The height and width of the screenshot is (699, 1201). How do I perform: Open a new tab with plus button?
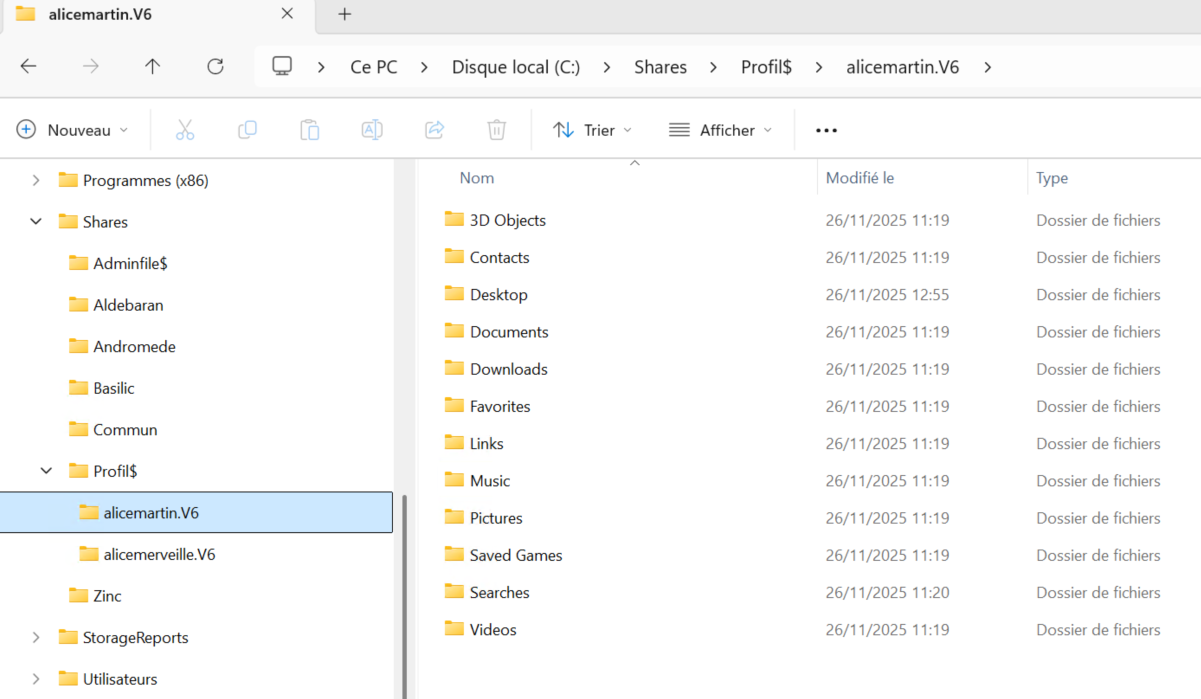[345, 14]
